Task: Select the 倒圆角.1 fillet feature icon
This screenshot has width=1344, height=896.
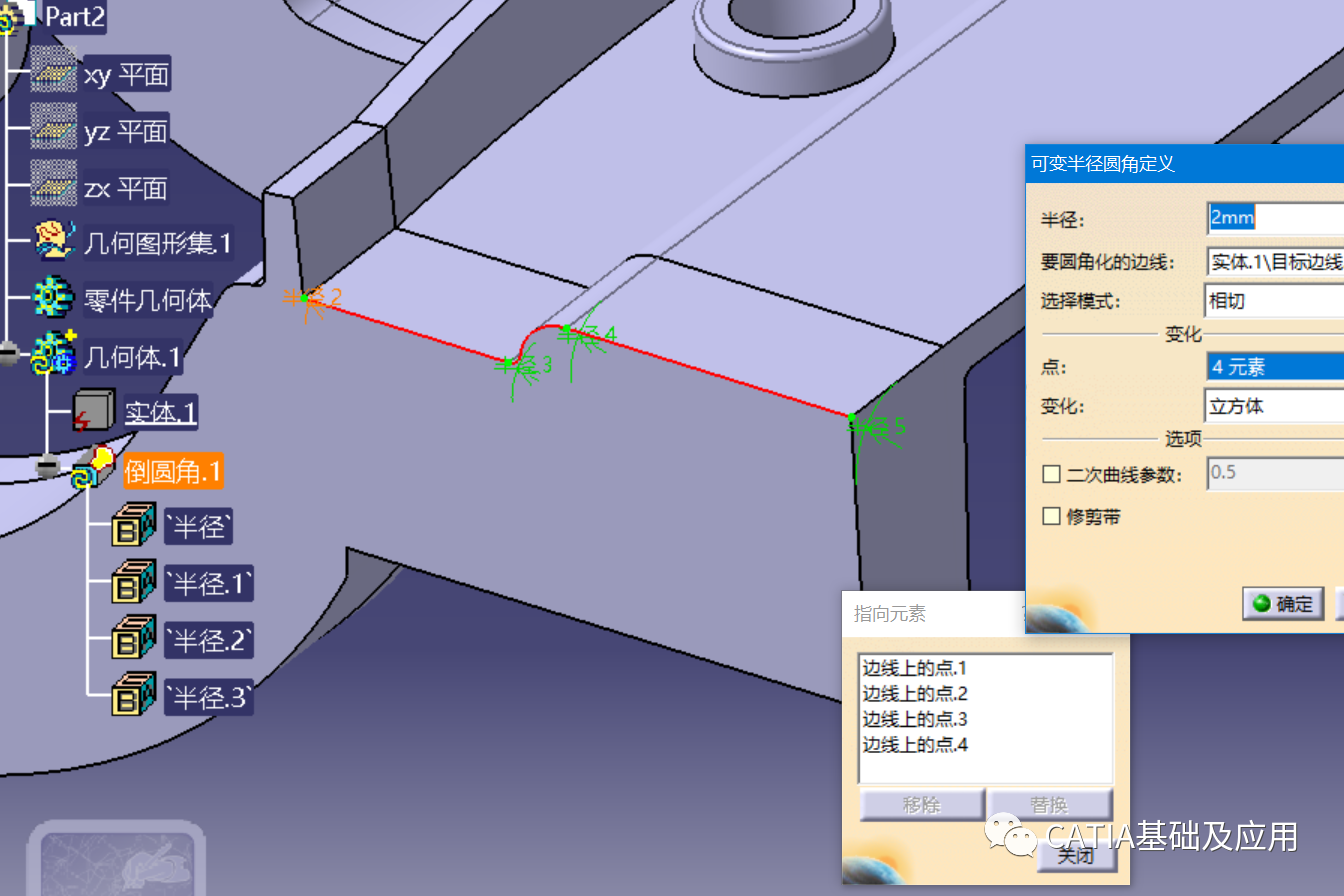Action: coord(92,468)
